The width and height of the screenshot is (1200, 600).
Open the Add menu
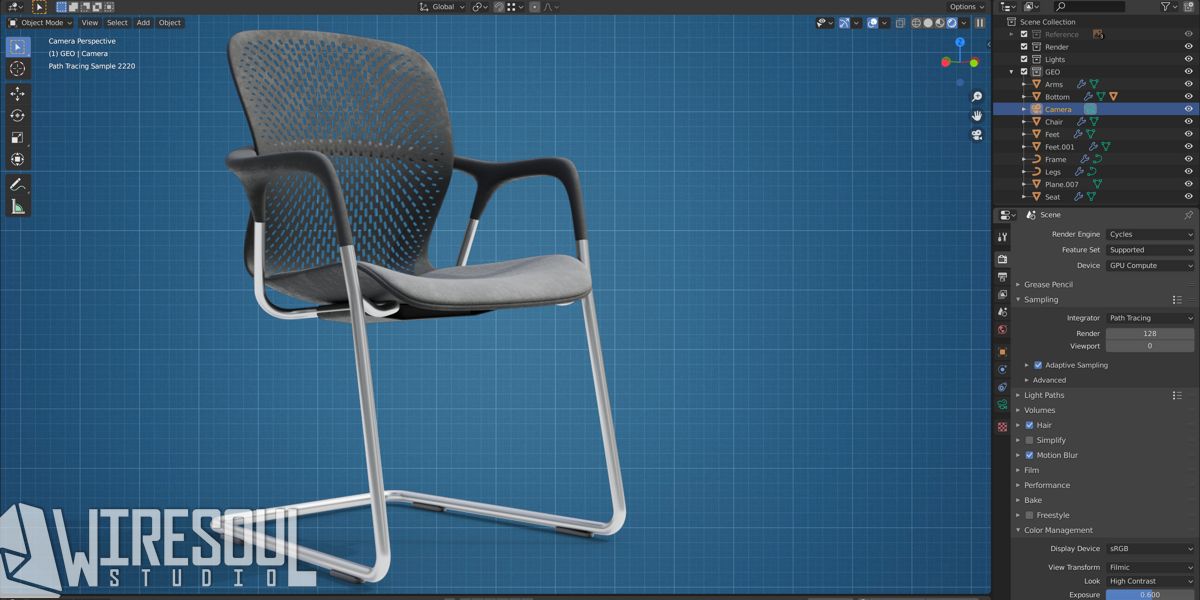coord(142,22)
